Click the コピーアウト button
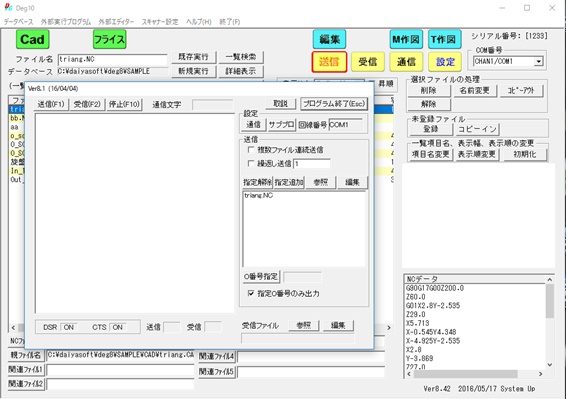Image resolution: width=569 pixels, height=399 pixels. 521,90
